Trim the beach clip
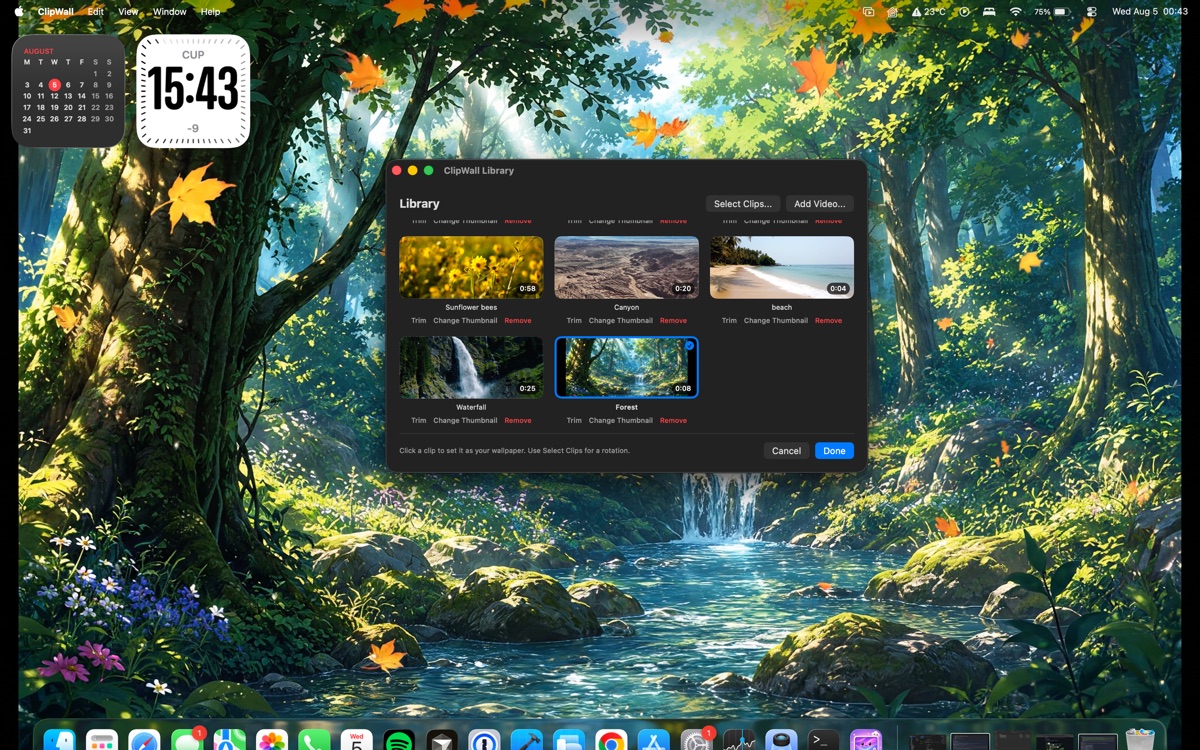This screenshot has height=750, width=1200. pyautogui.click(x=729, y=321)
